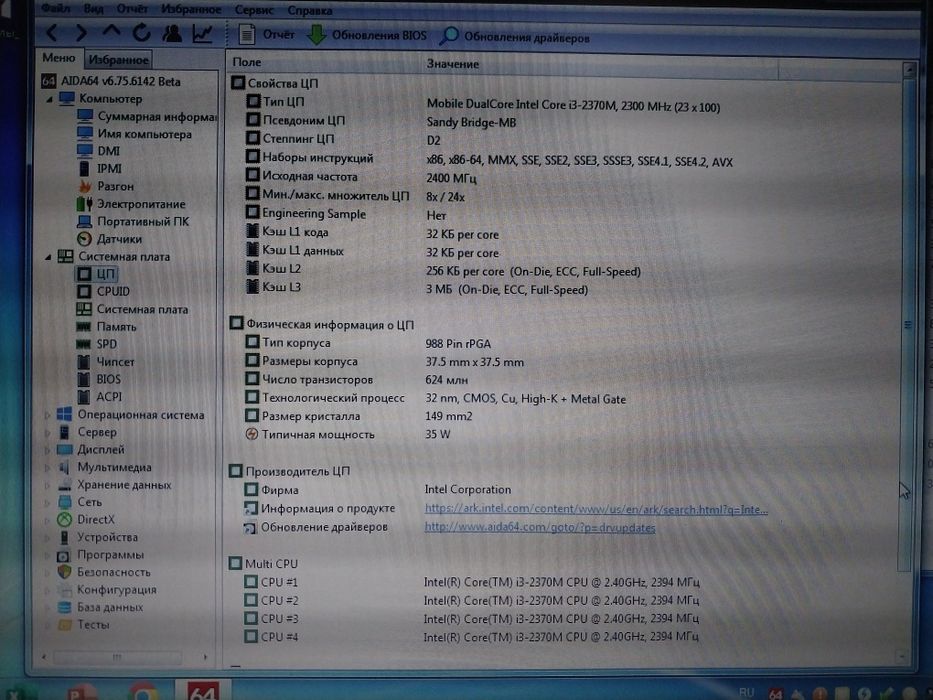Click Обновления BIOS toolbar button

click(367, 35)
